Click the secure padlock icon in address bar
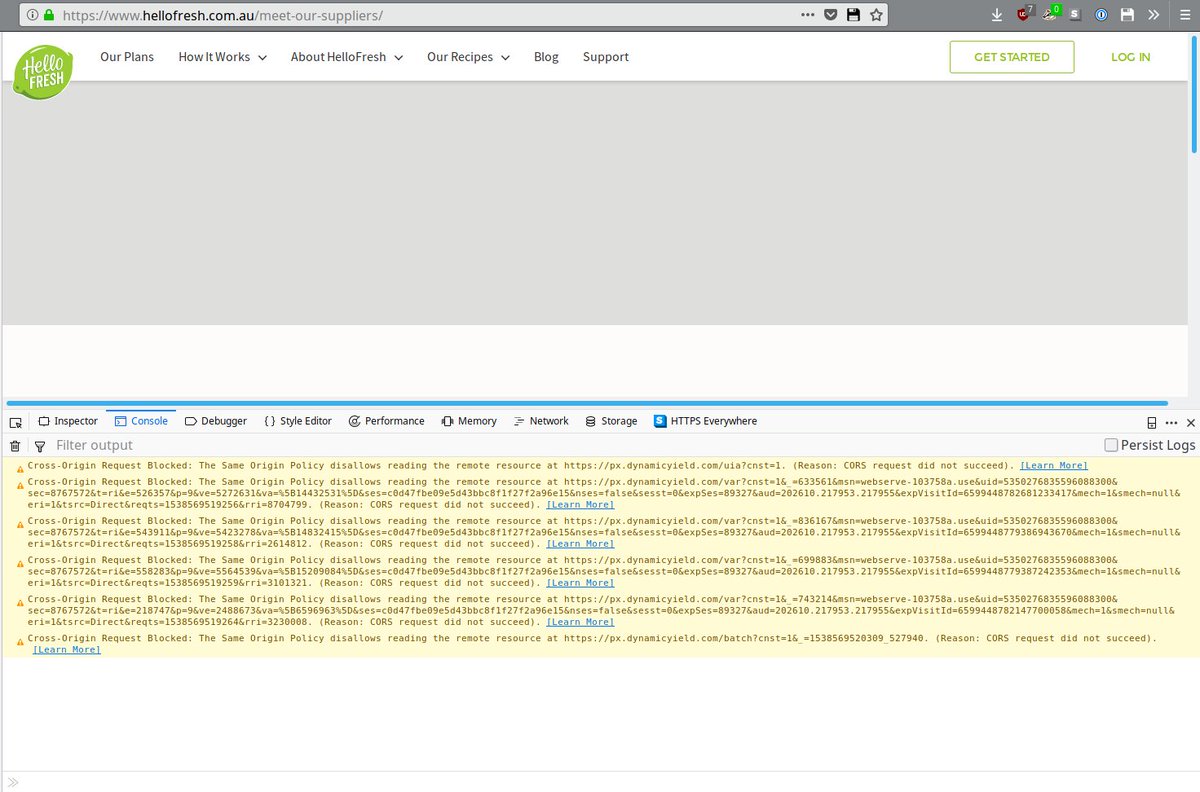The width and height of the screenshot is (1200, 792). coord(49,16)
